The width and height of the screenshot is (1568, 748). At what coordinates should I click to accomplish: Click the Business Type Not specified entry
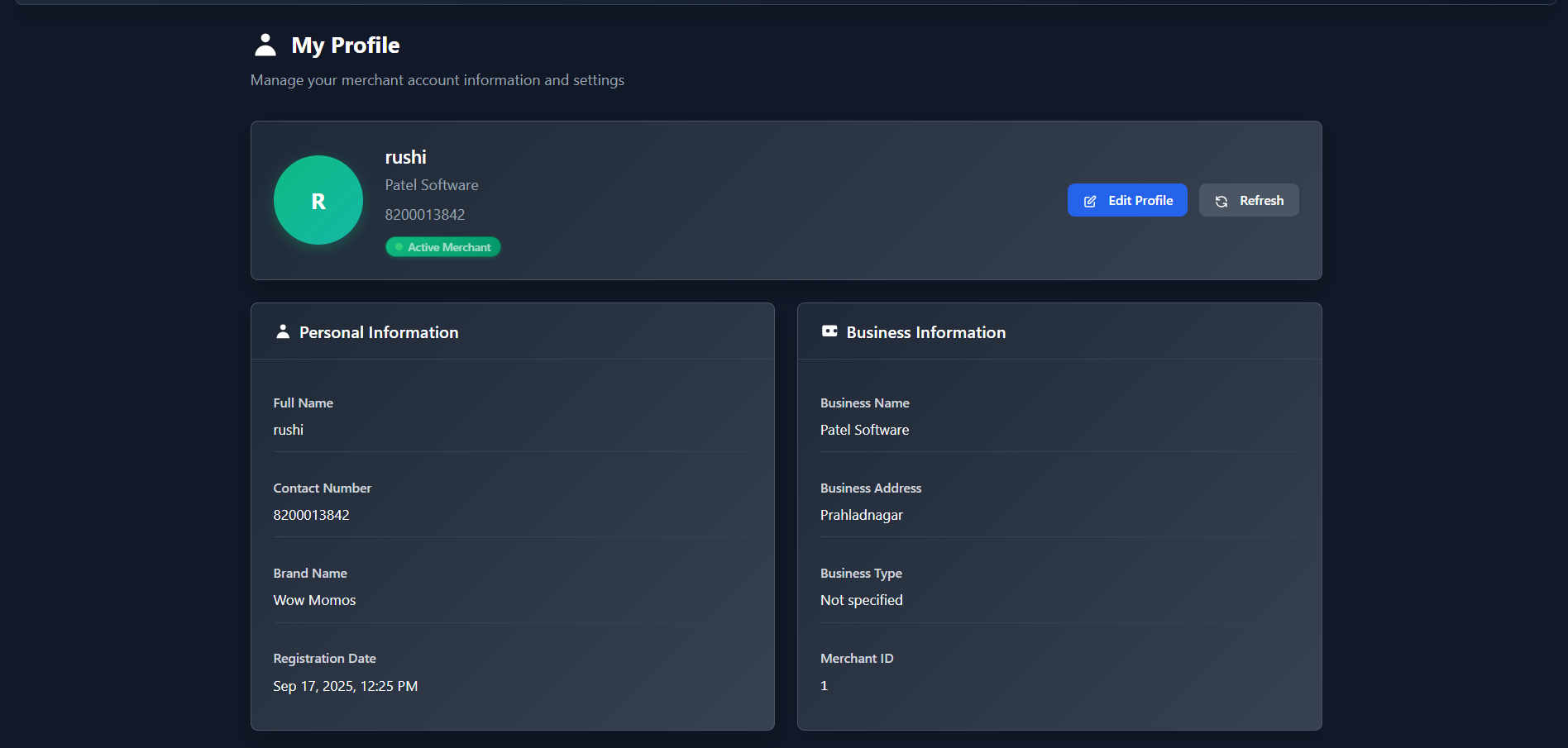(861, 600)
